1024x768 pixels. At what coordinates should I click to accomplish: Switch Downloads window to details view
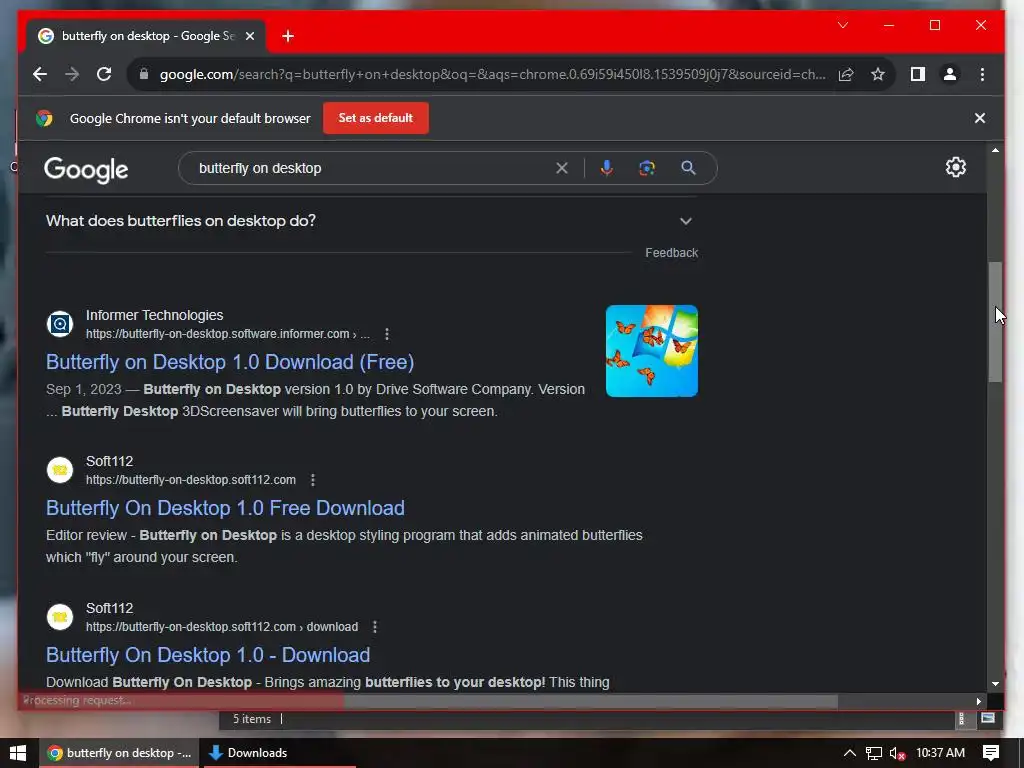[961, 719]
